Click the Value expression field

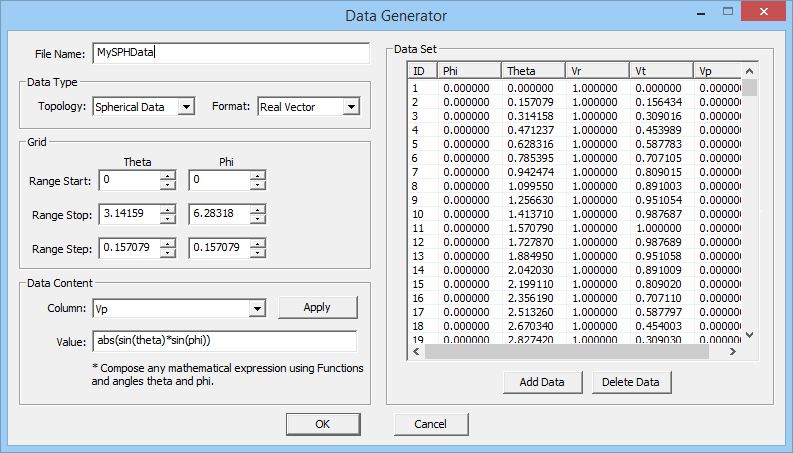(224, 341)
